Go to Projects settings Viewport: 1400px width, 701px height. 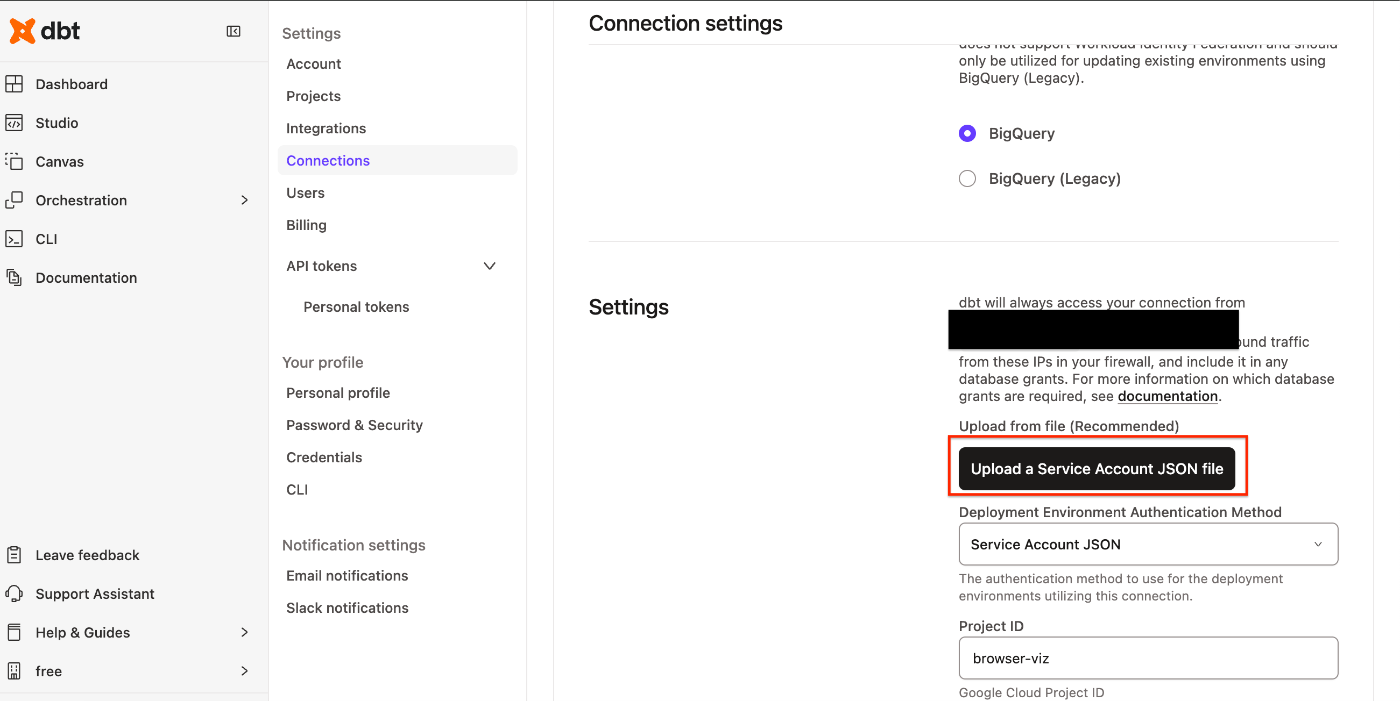coord(314,96)
